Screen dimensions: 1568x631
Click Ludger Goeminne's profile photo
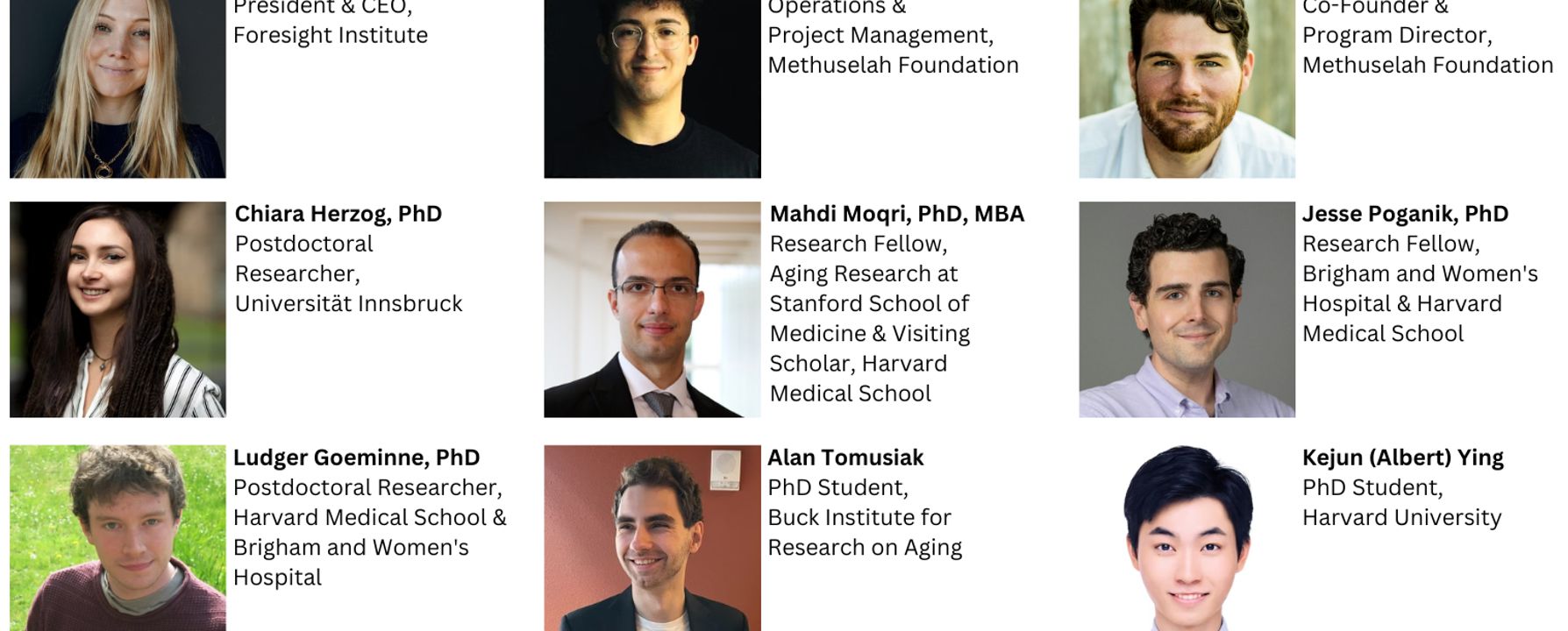(118, 537)
